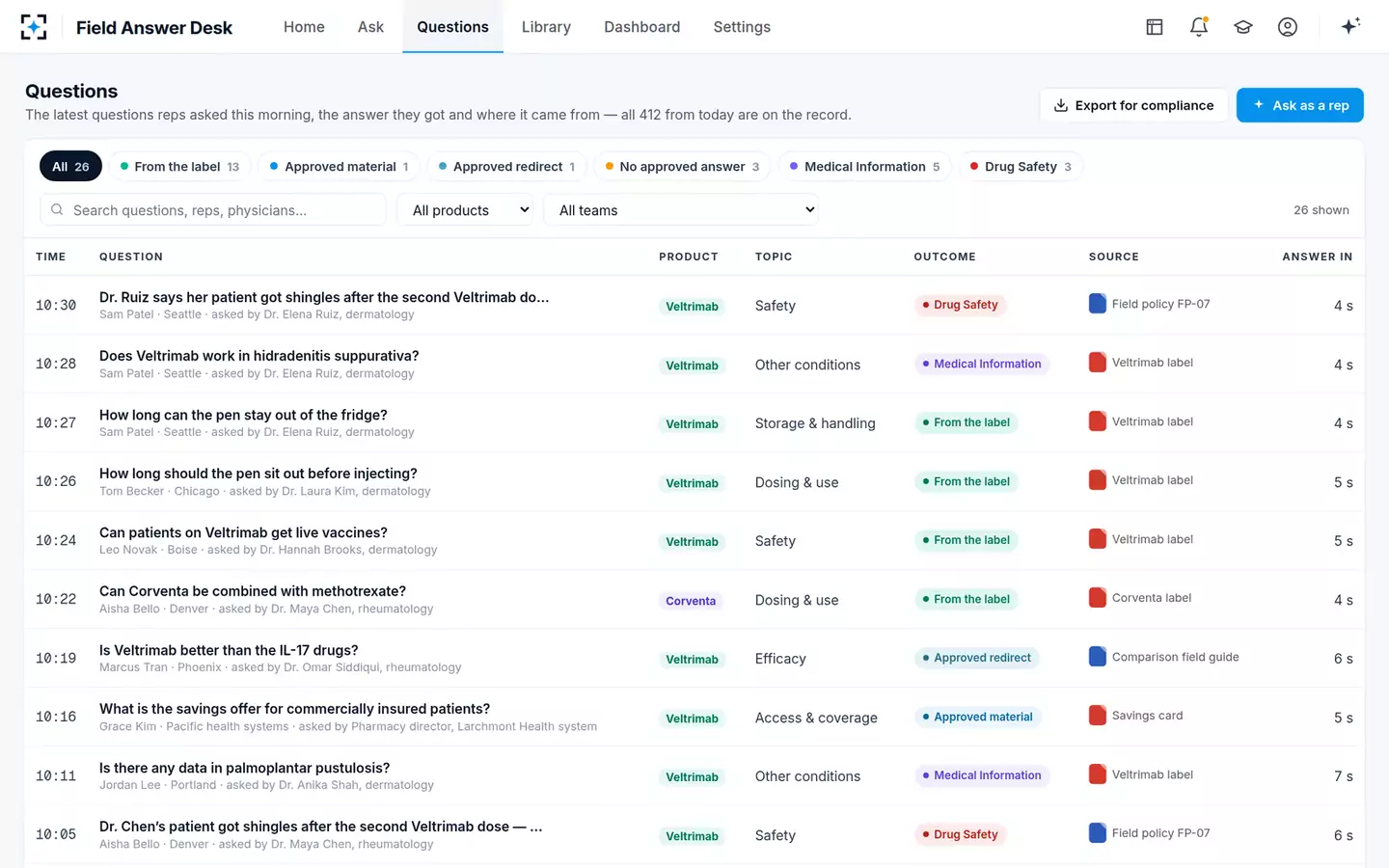Filter by Drug Safety chip
1389x868 pixels.
pyautogui.click(x=1021, y=166)
